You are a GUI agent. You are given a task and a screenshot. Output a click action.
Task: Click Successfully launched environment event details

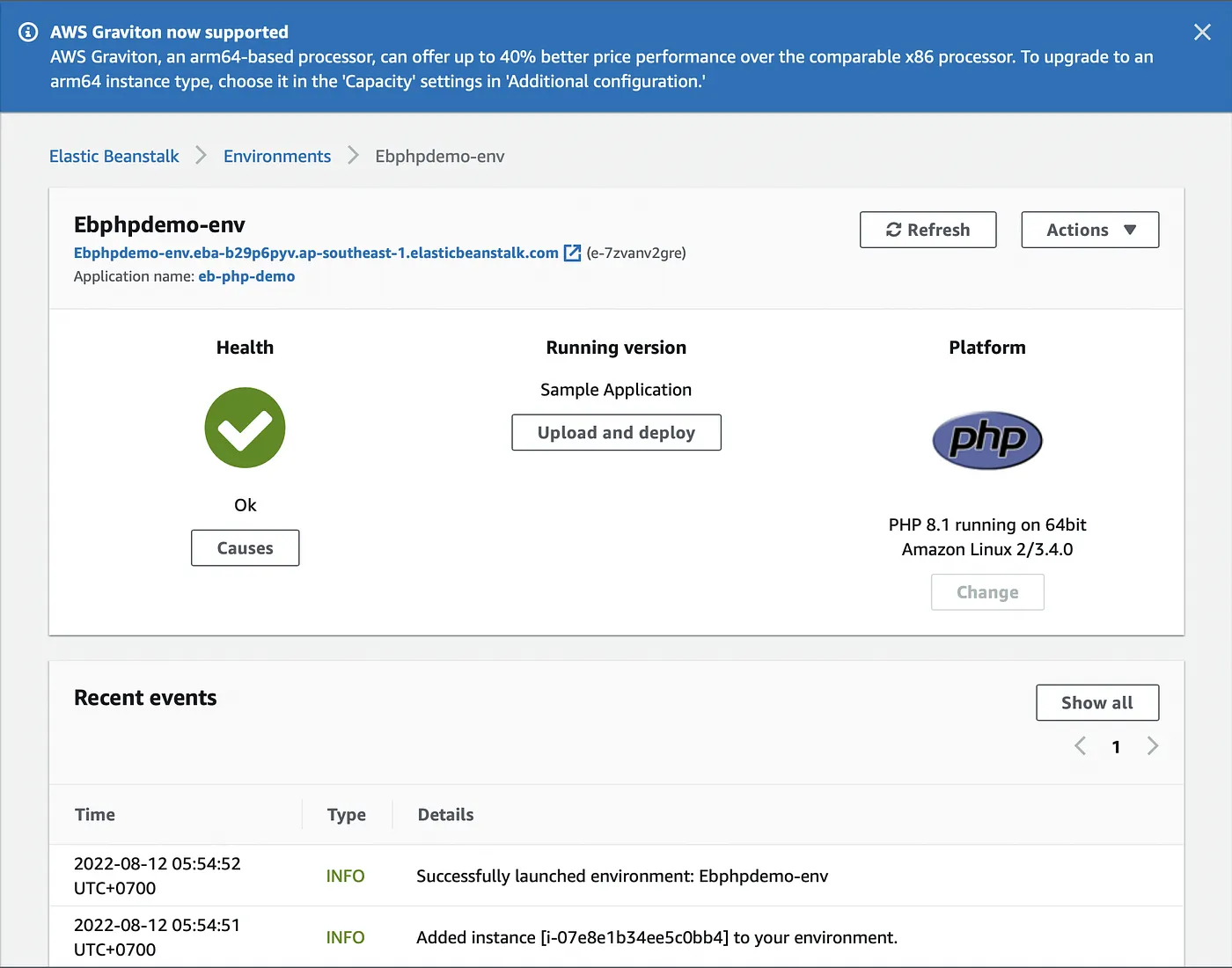coord(622,876)
